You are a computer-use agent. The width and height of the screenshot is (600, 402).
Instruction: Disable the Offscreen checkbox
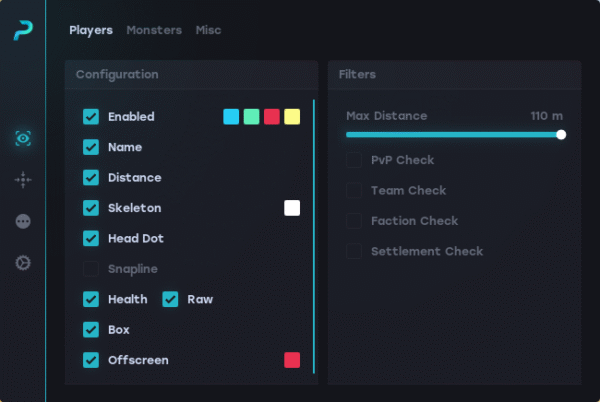click(91, 360)
